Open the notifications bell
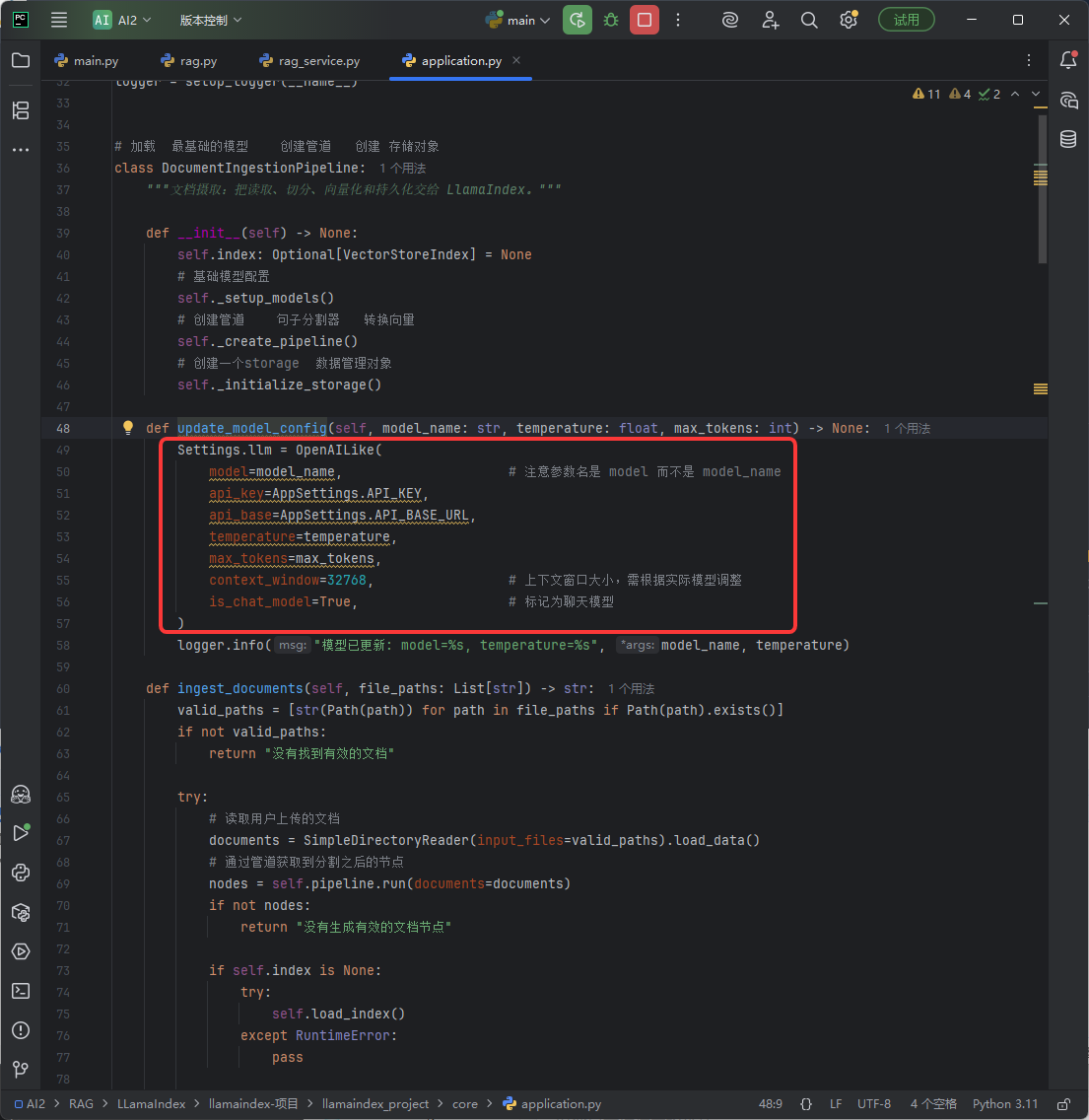Image resolution: width=1089 pixels, height=1120 pixels. click(x=1068, y=61)
